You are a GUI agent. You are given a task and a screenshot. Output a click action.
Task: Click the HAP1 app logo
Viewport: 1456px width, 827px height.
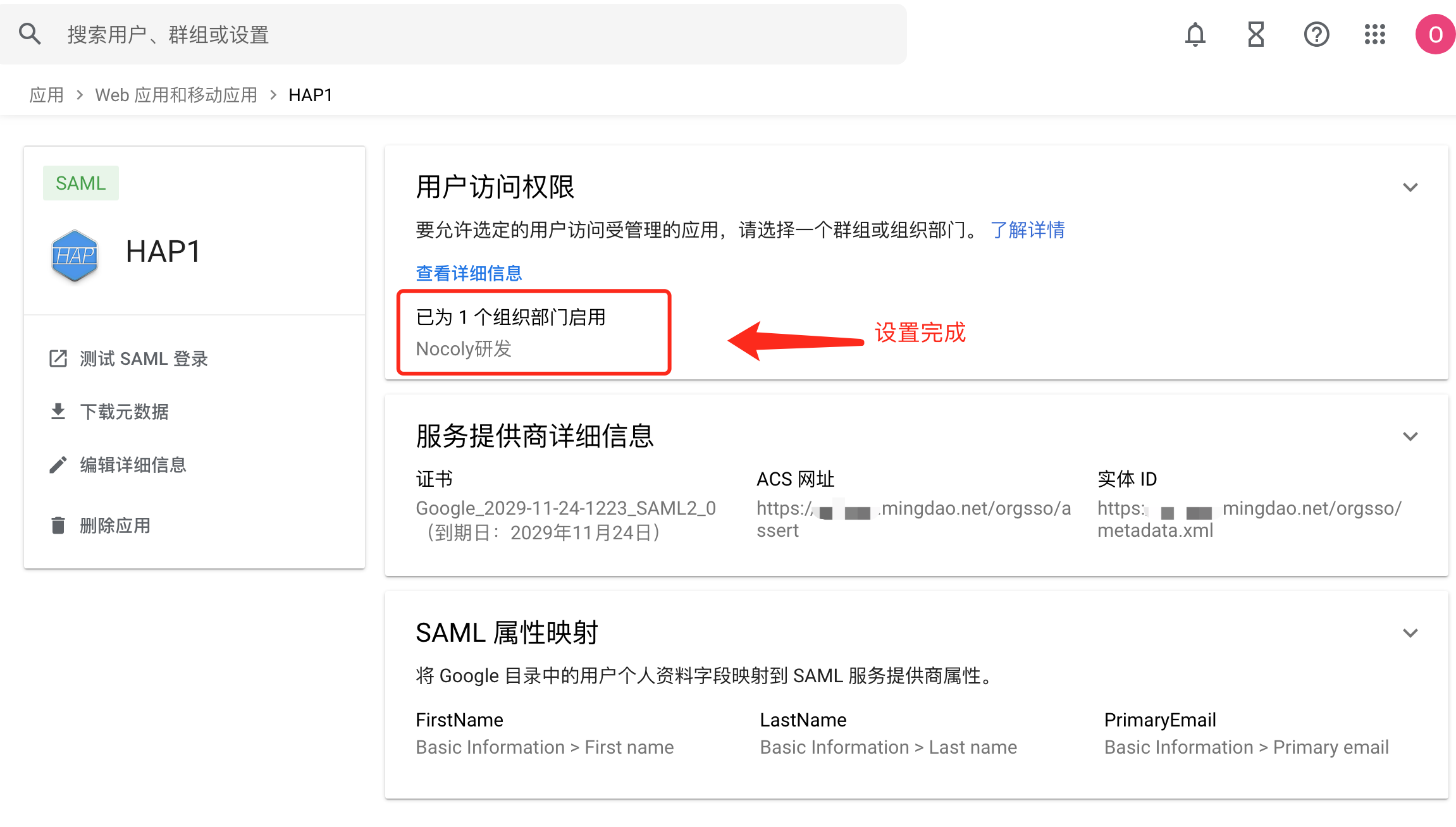75,255
